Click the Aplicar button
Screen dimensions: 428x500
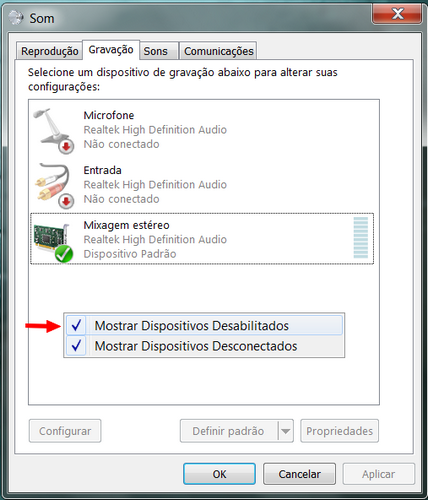[x=379, y=474]
